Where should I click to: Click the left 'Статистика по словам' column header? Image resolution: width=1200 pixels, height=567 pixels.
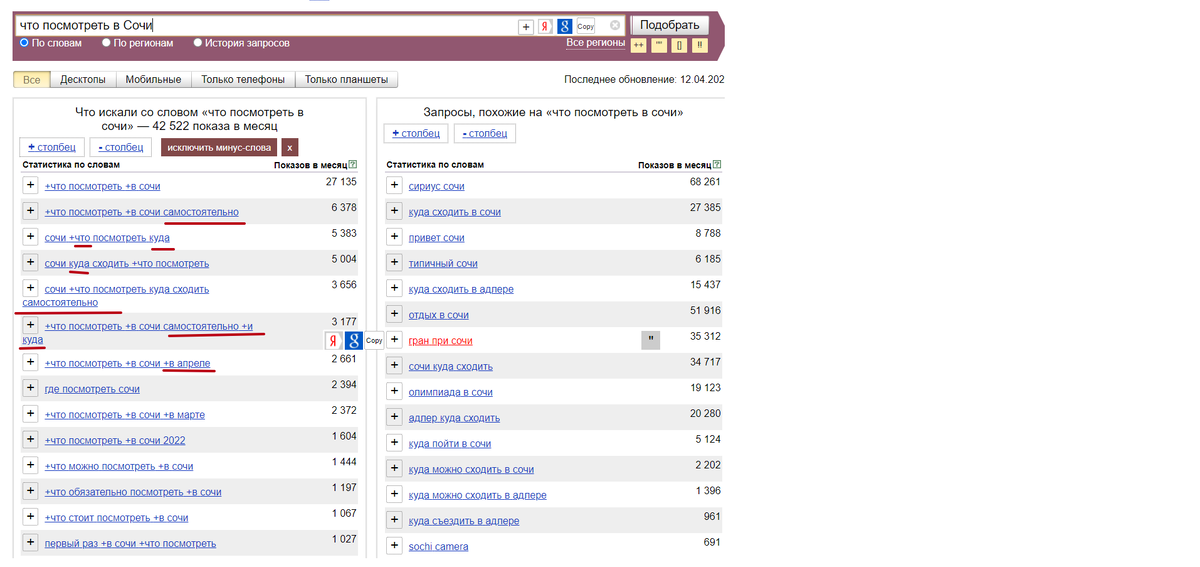(x=71, y=164)
